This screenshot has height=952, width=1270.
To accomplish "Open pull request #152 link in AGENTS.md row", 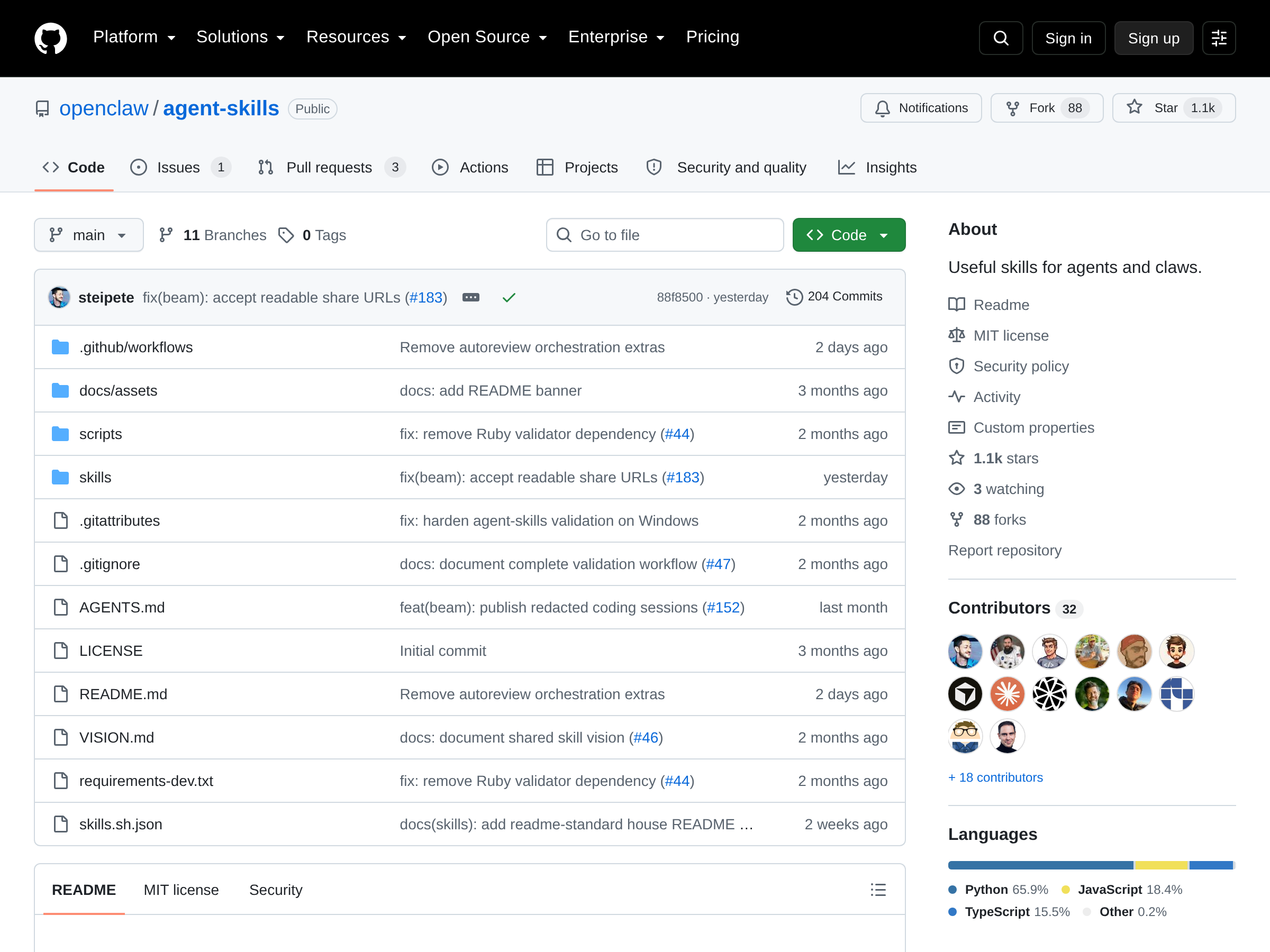I will [723, 607].
